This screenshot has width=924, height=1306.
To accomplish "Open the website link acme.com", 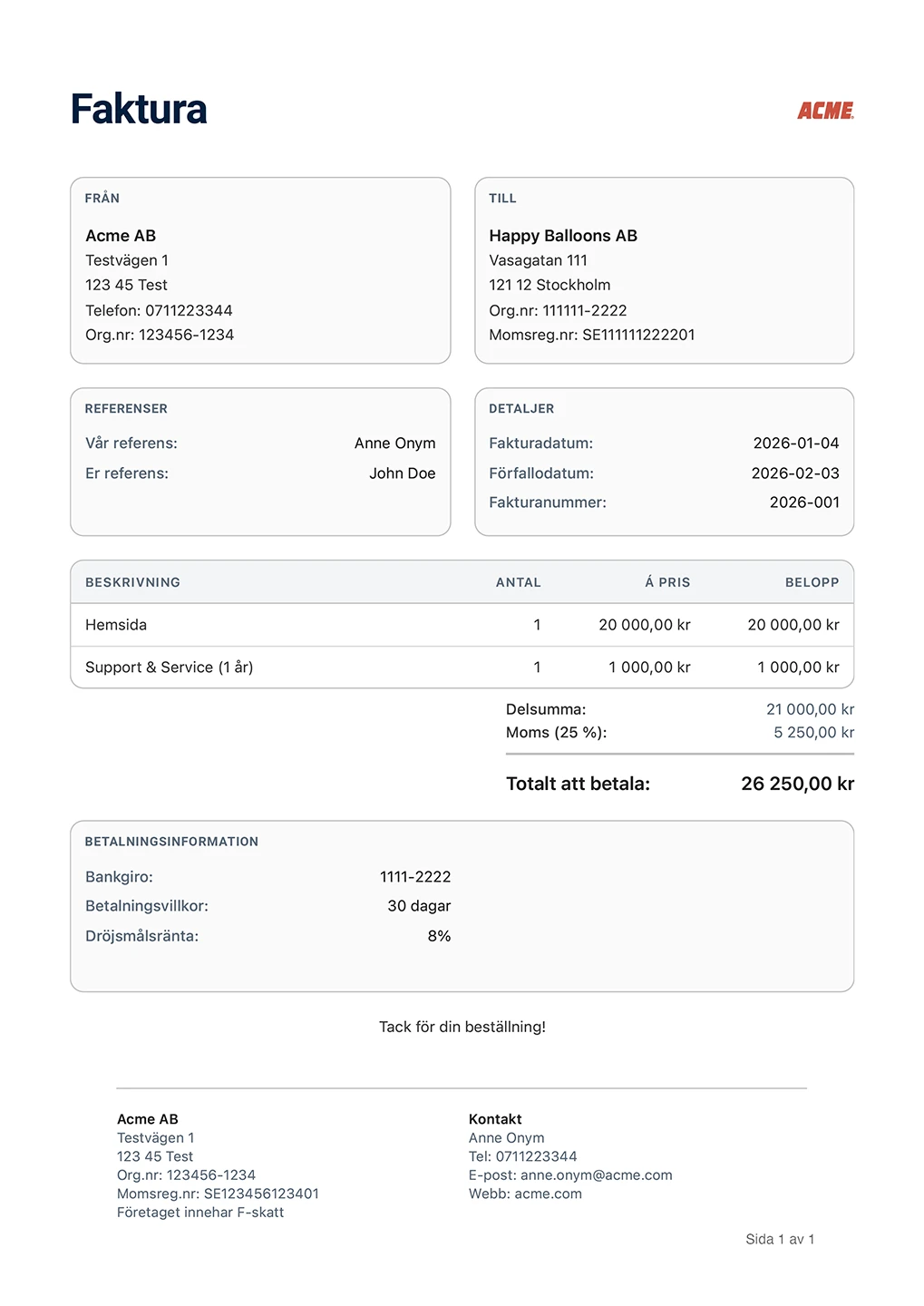I will [x=549, y=1194].
